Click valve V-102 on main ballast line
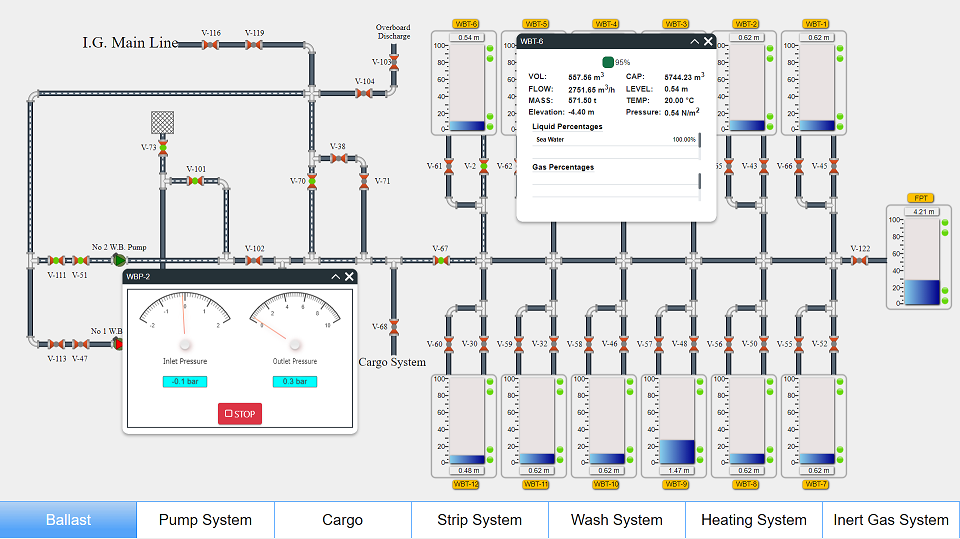 point(254,260)
